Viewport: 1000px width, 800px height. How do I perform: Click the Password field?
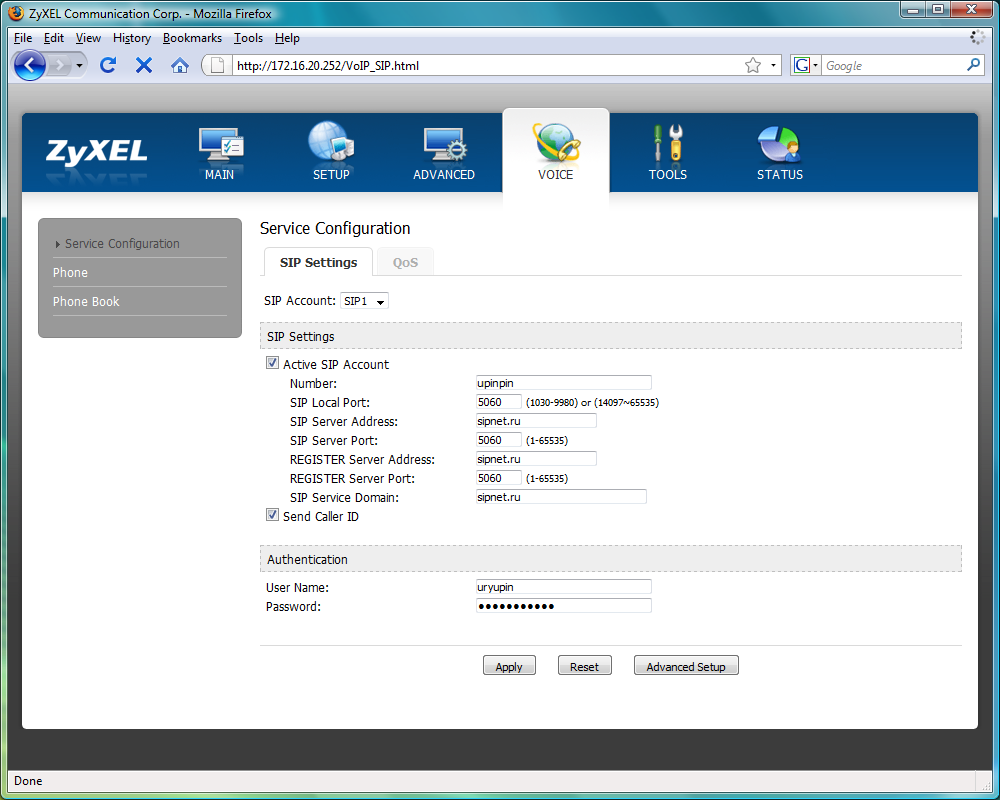point(564,606)
